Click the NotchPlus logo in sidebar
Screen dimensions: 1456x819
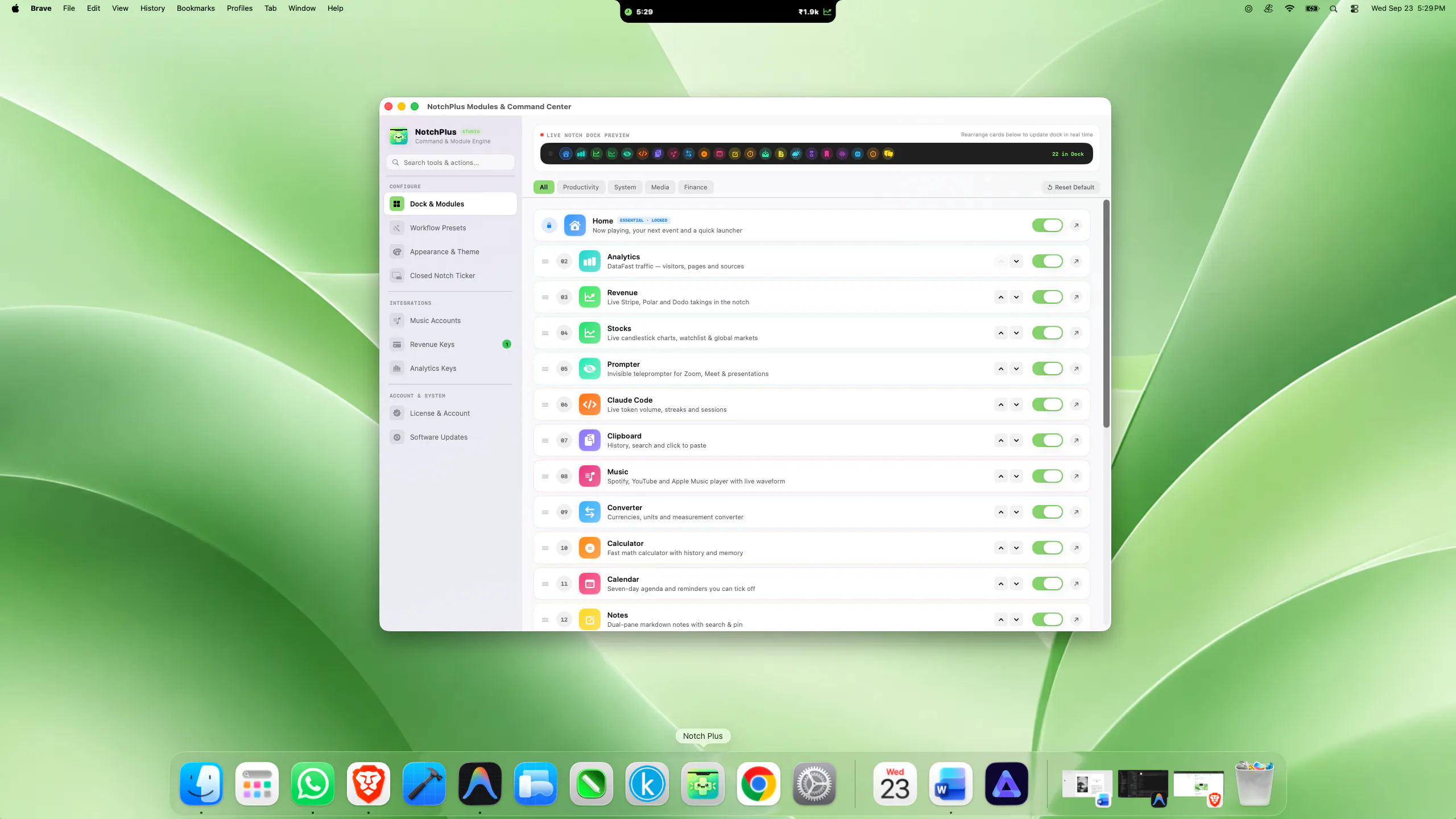point(399,136)
